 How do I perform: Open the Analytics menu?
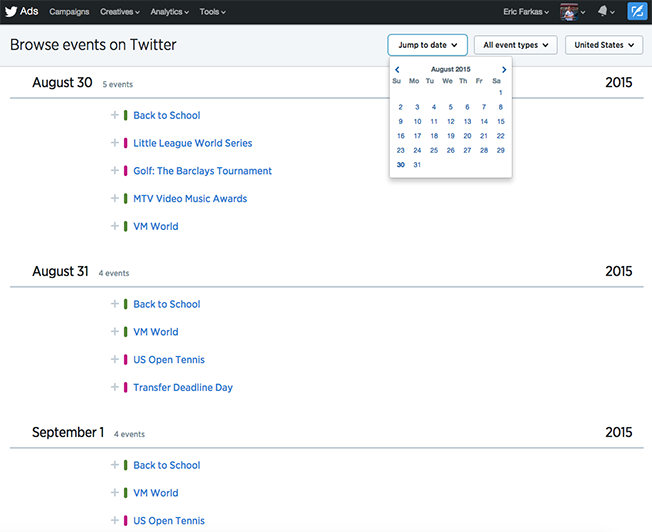170,12
